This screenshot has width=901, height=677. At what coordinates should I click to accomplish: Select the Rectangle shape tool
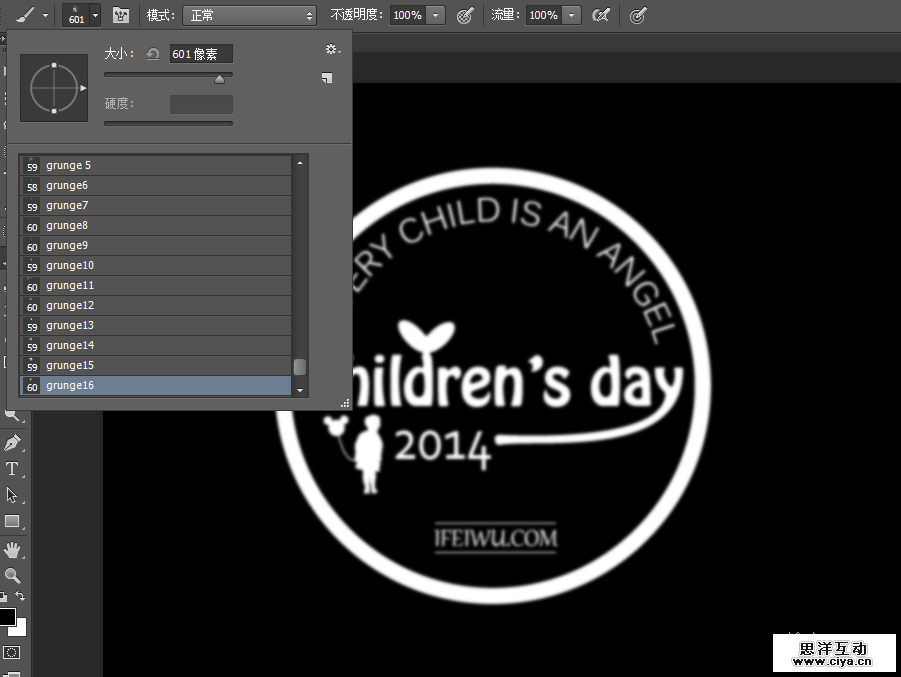pos(12,521)
